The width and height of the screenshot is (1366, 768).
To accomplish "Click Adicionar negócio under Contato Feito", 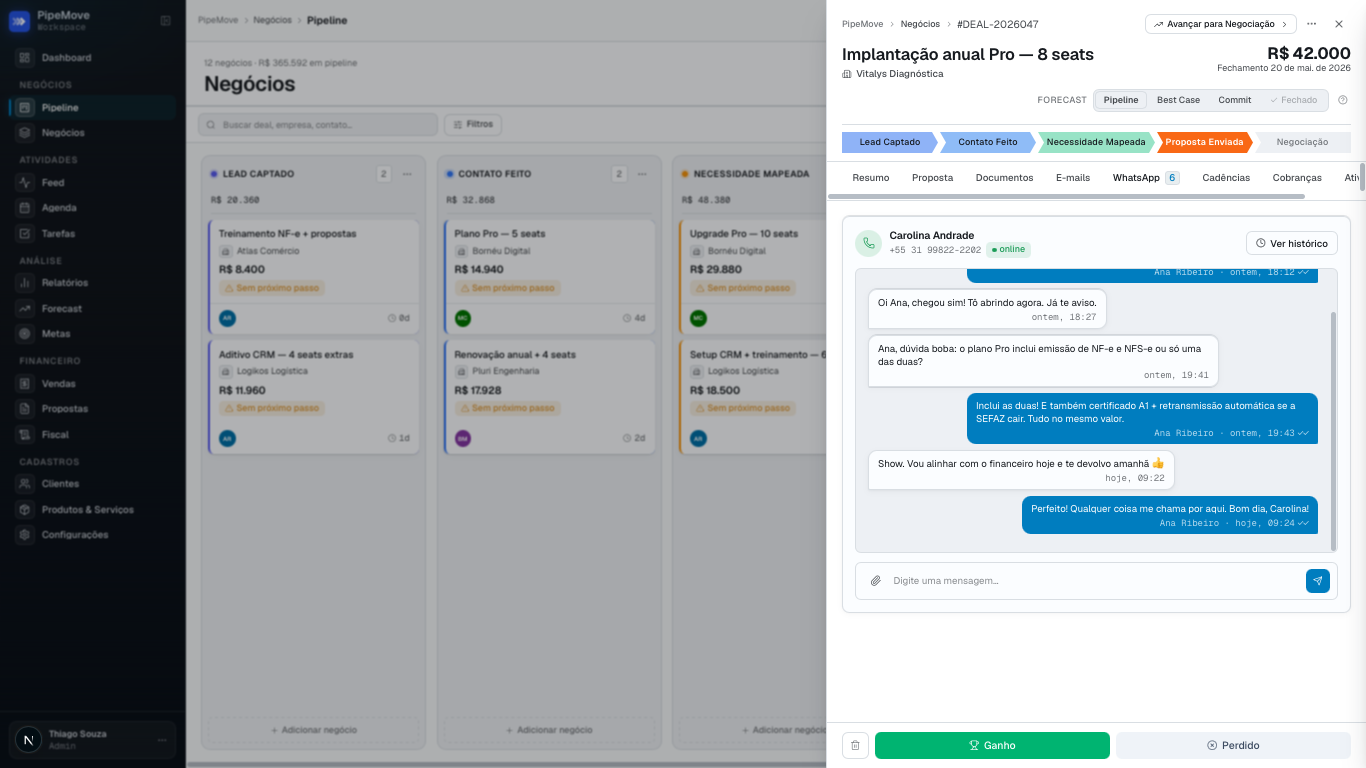I will (549, 730).
